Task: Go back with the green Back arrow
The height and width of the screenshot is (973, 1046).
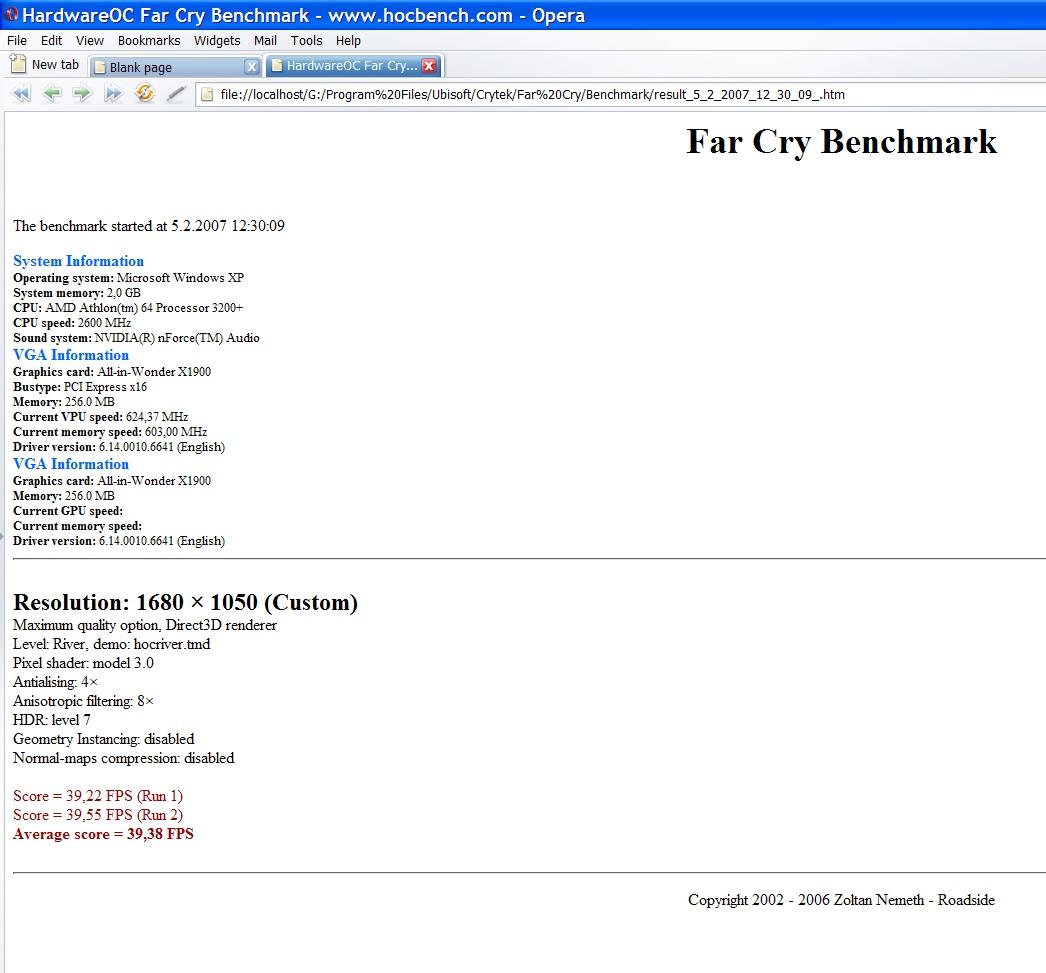Action: coord(52,93)
